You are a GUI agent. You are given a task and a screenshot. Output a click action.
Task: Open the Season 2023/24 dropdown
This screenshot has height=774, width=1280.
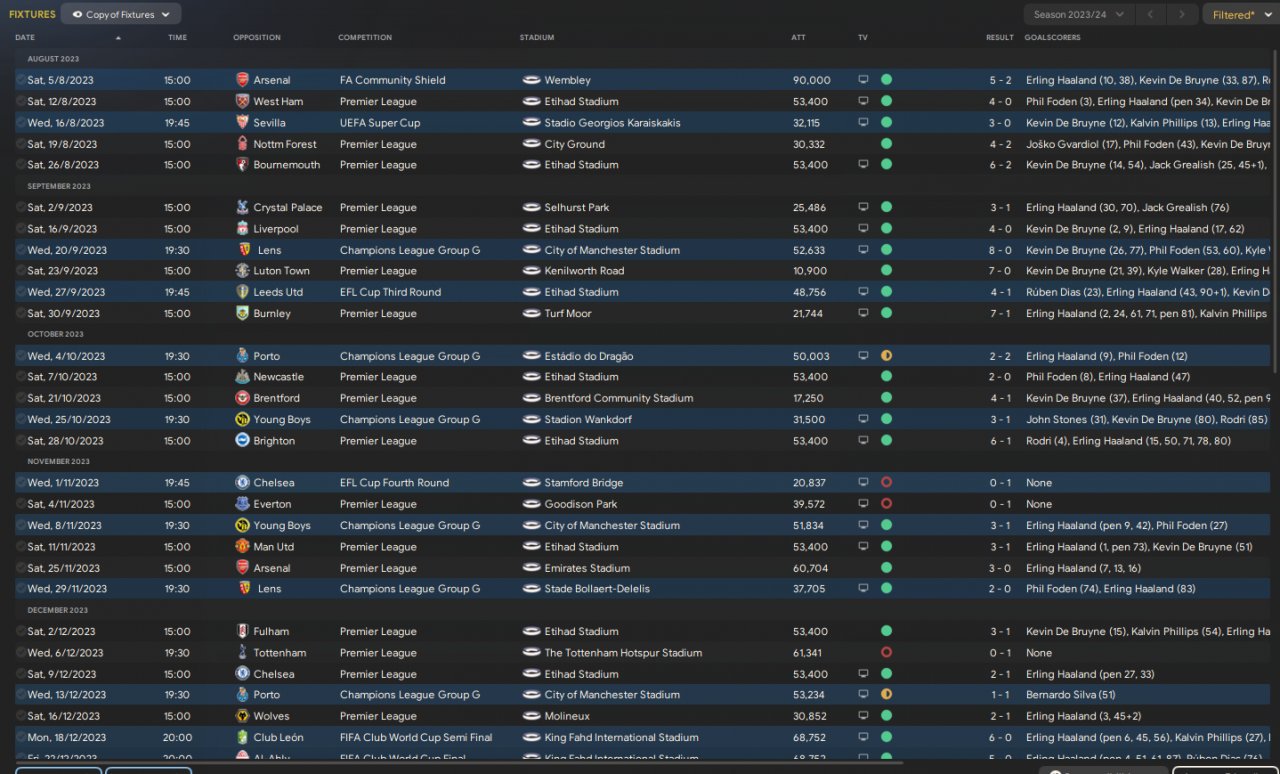(x=1078, y=15)
